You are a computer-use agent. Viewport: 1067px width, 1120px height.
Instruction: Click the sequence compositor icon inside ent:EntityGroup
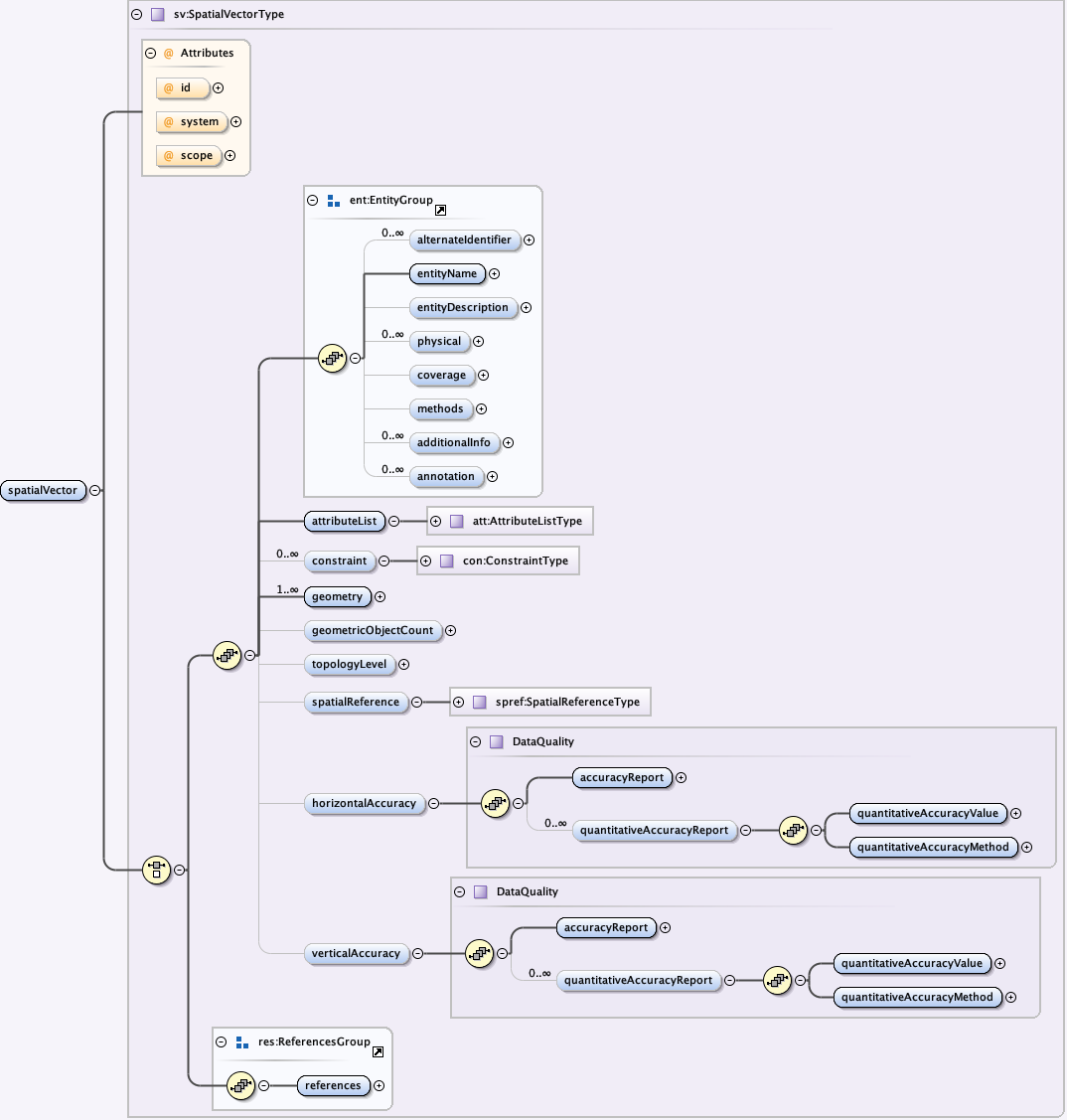(332, 359)
